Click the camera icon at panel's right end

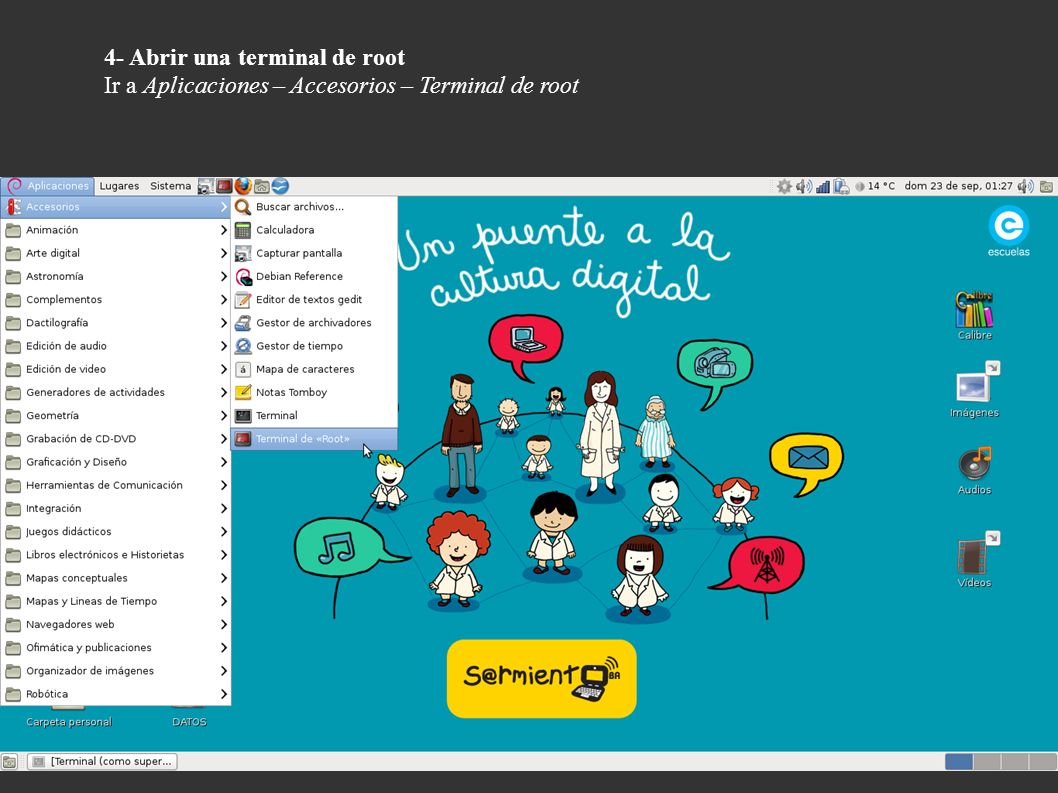1047,186
